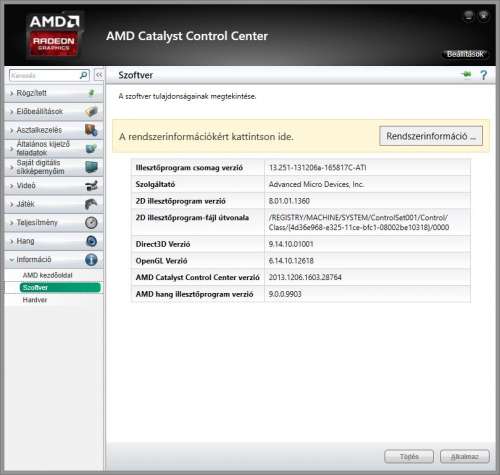500x475 pixels.
Task: Click audio driver version 9.0.0.9903
Action: (285, 294)
